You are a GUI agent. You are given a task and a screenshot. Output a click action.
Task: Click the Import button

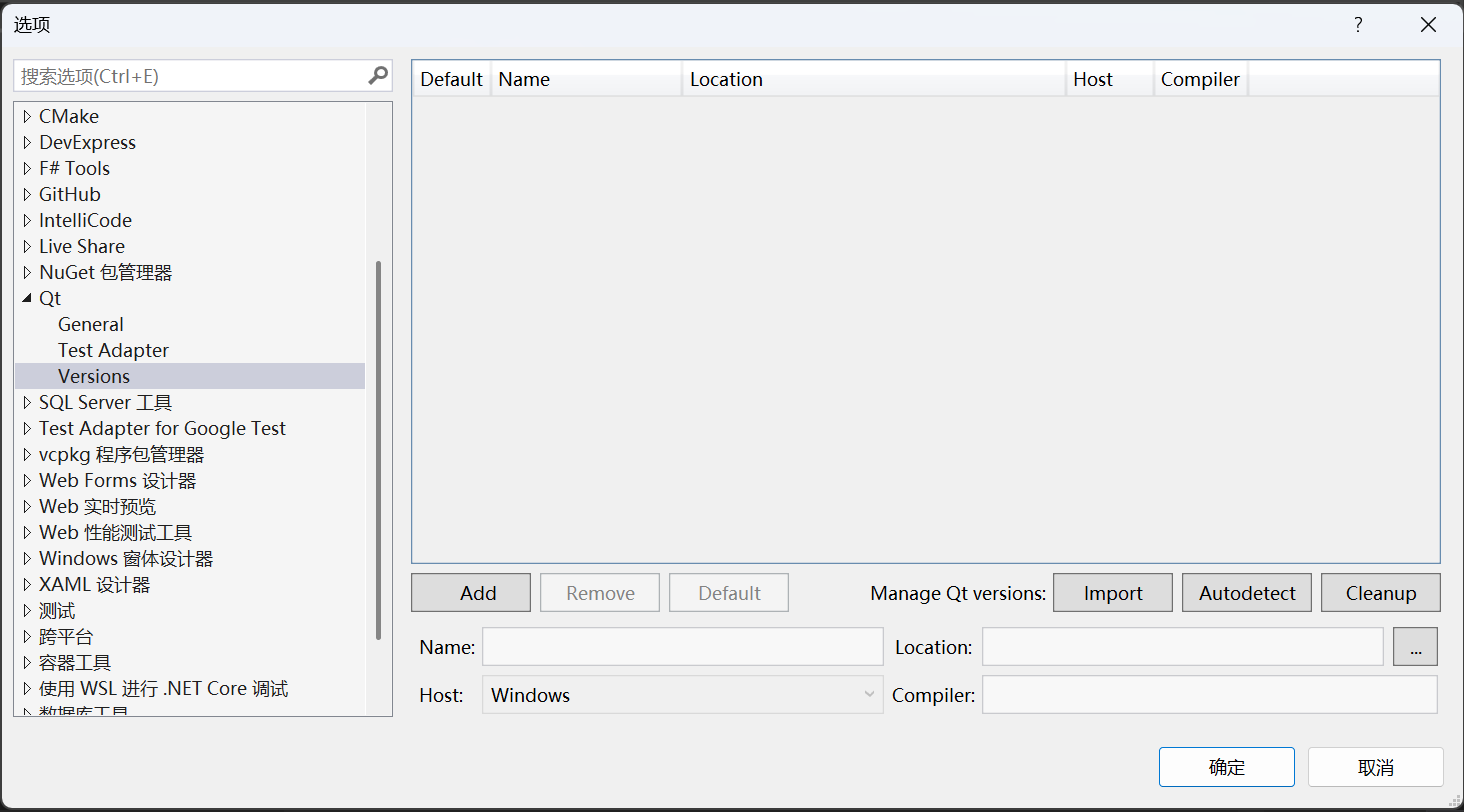(1112, 592)
